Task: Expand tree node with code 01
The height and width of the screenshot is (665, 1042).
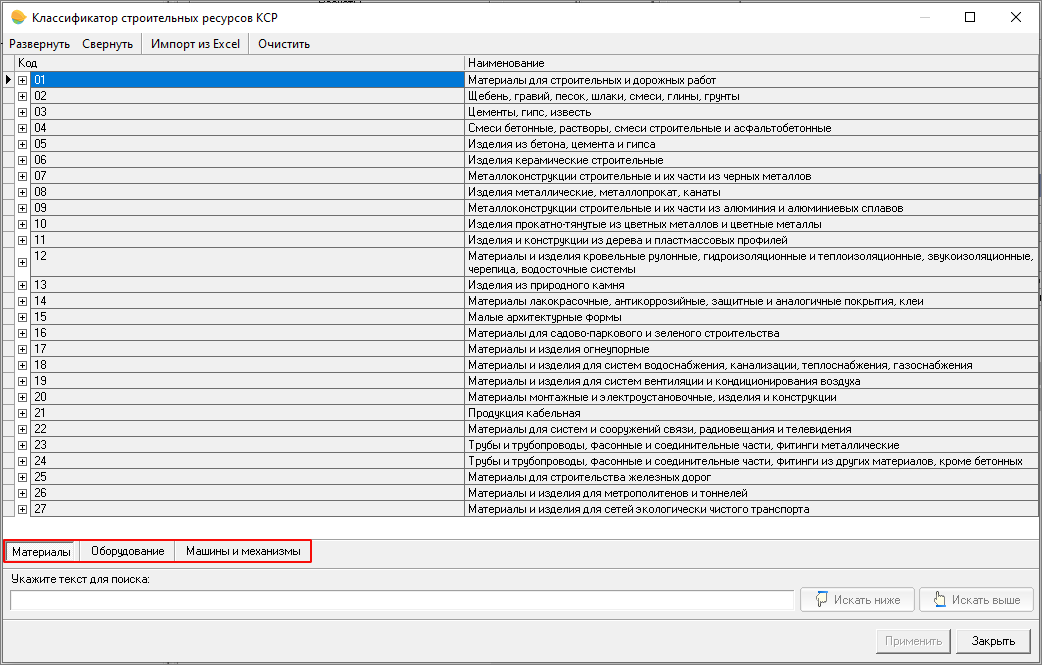Action: tap(23, 80)
